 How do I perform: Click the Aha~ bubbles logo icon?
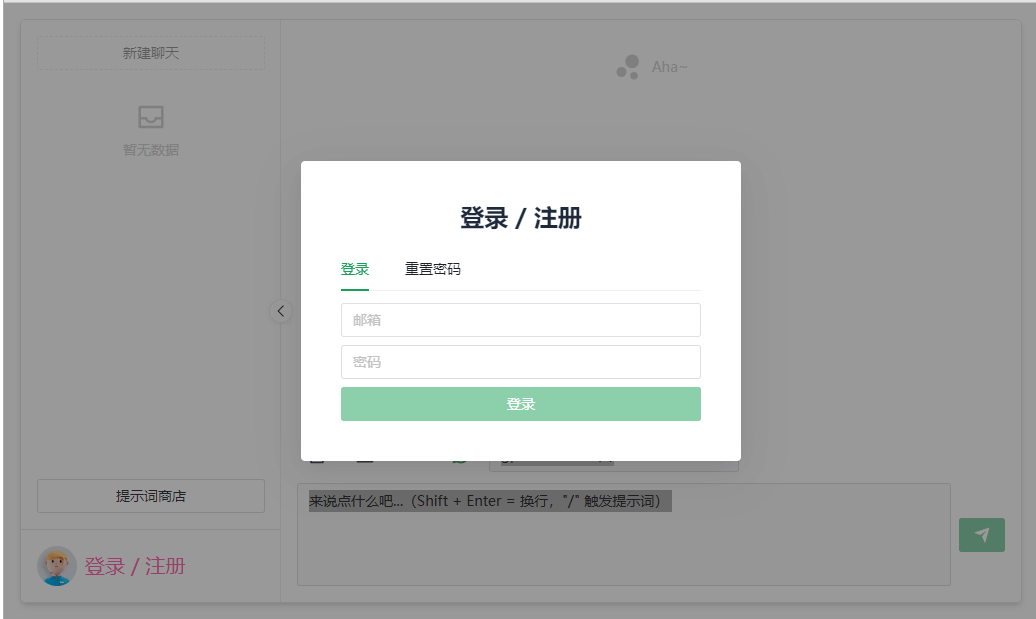point(628,67)
